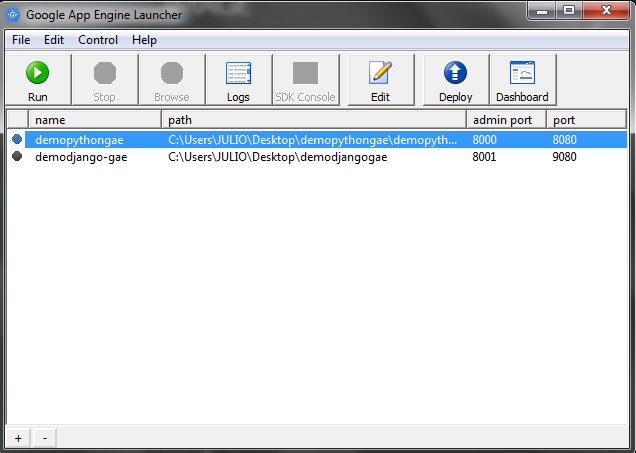The image size is (636, 453).
Task: Maximize the Google App Engine Launcher window
Action: point(569,11)
